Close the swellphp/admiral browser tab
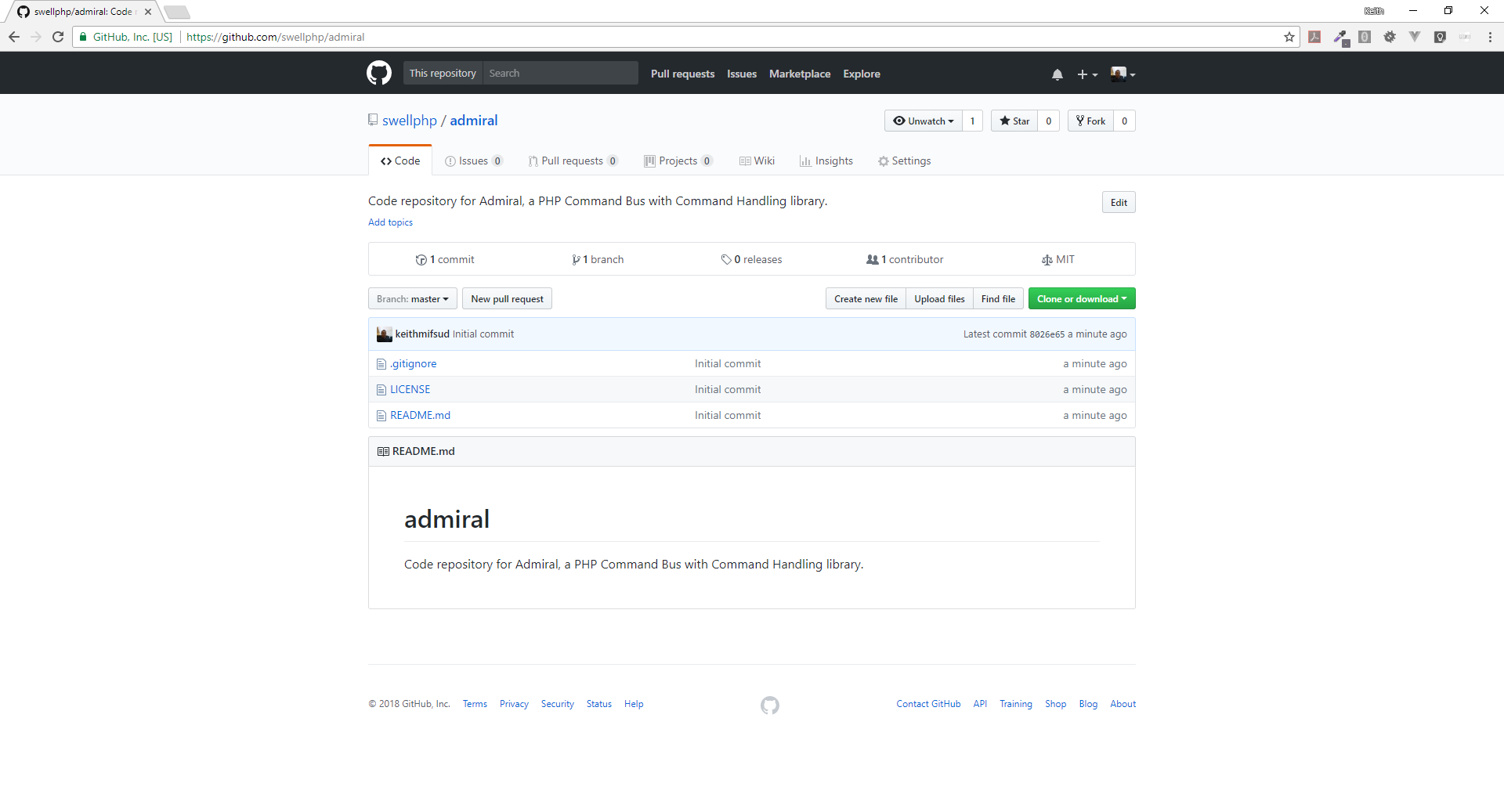Viewport: 1504px width, 812px height. [148, 12]
